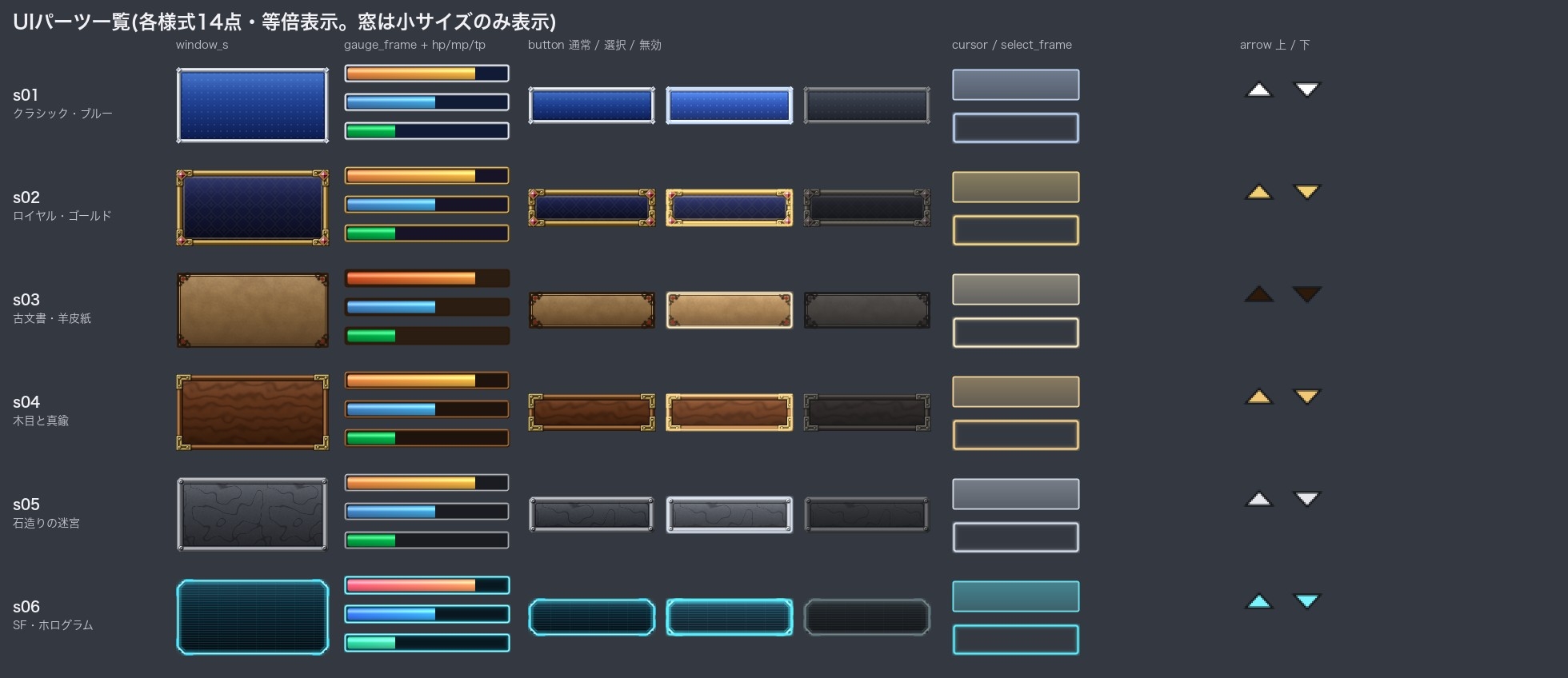The width and height of the screenshot is (1568, 678).
Task: Click the s04 normal wood button
Action: pos(592,413)
